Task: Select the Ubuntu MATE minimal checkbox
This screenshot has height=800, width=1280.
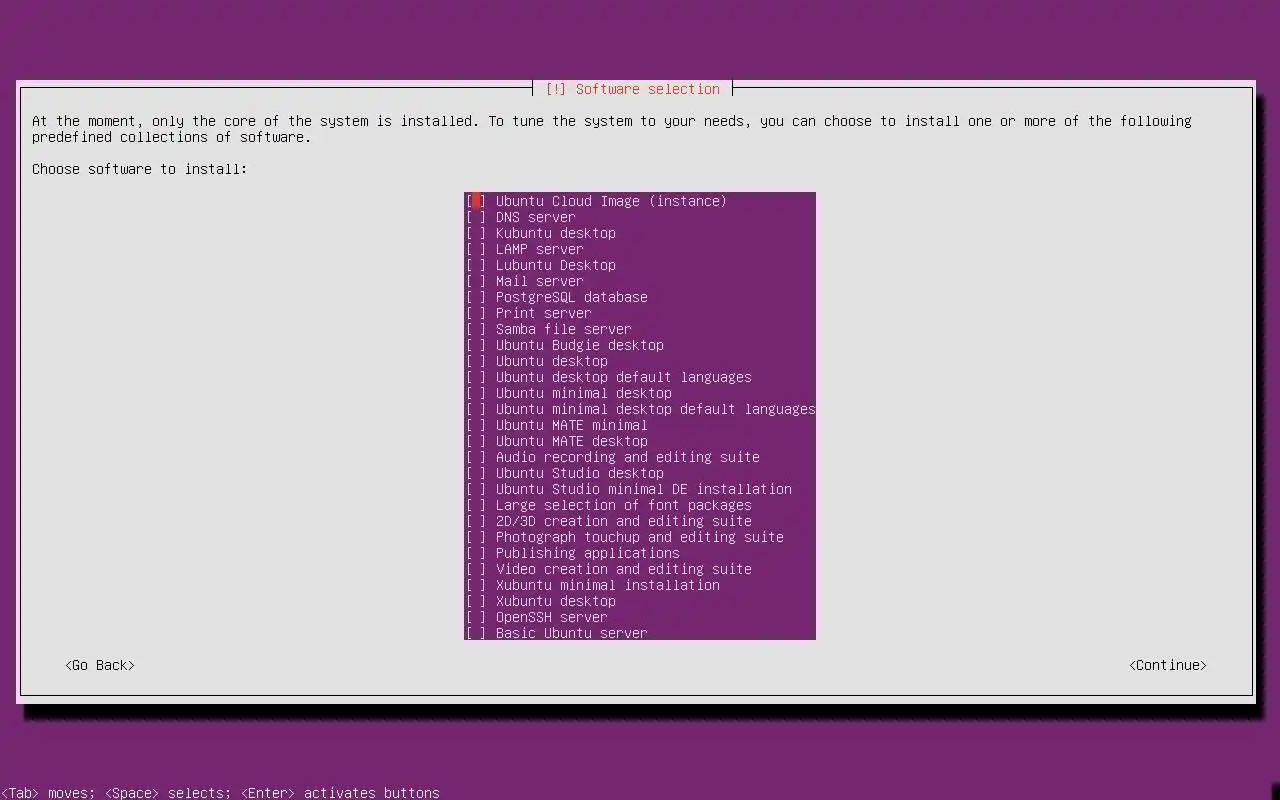Action: (476, 425)
